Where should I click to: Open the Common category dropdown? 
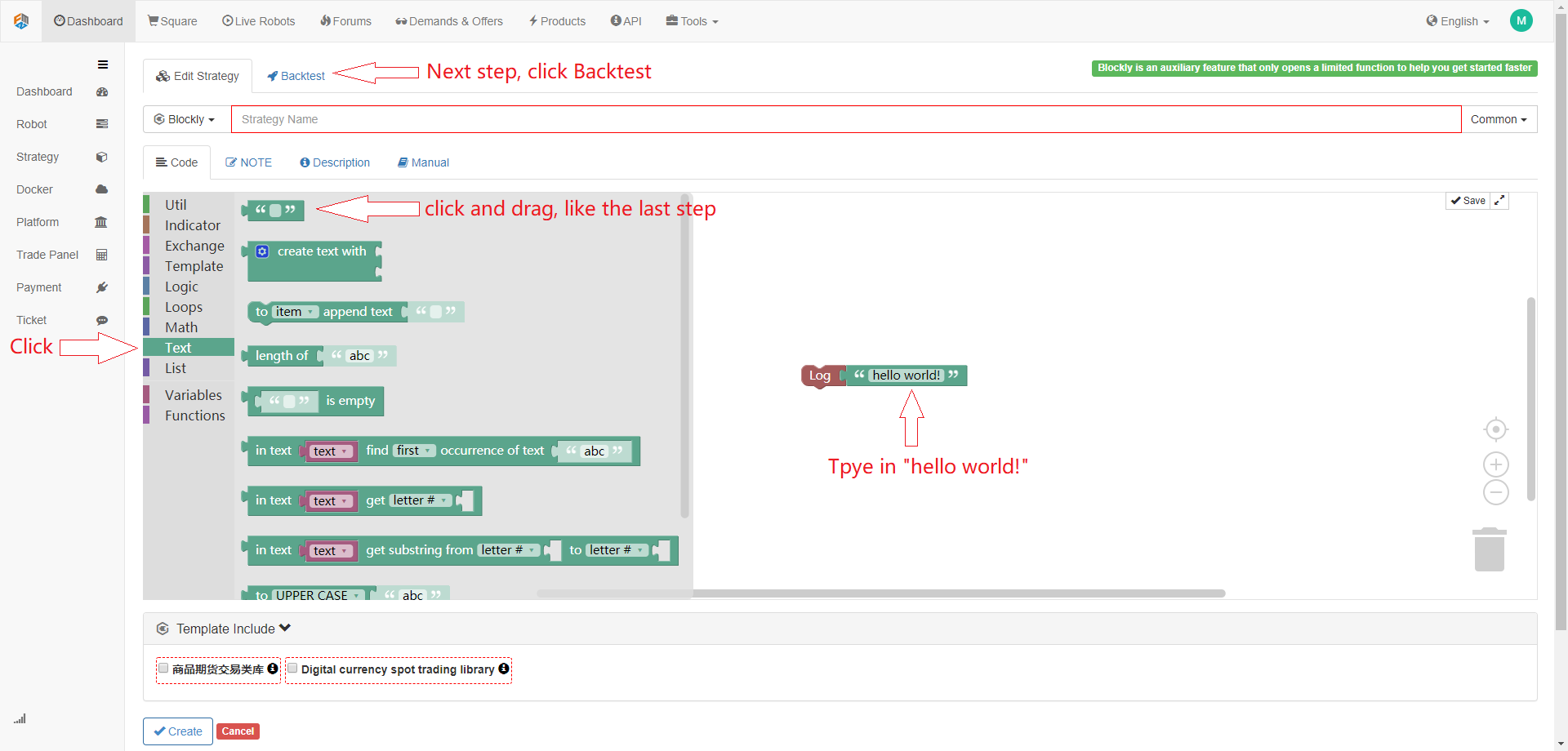(x=1499, y=119)
